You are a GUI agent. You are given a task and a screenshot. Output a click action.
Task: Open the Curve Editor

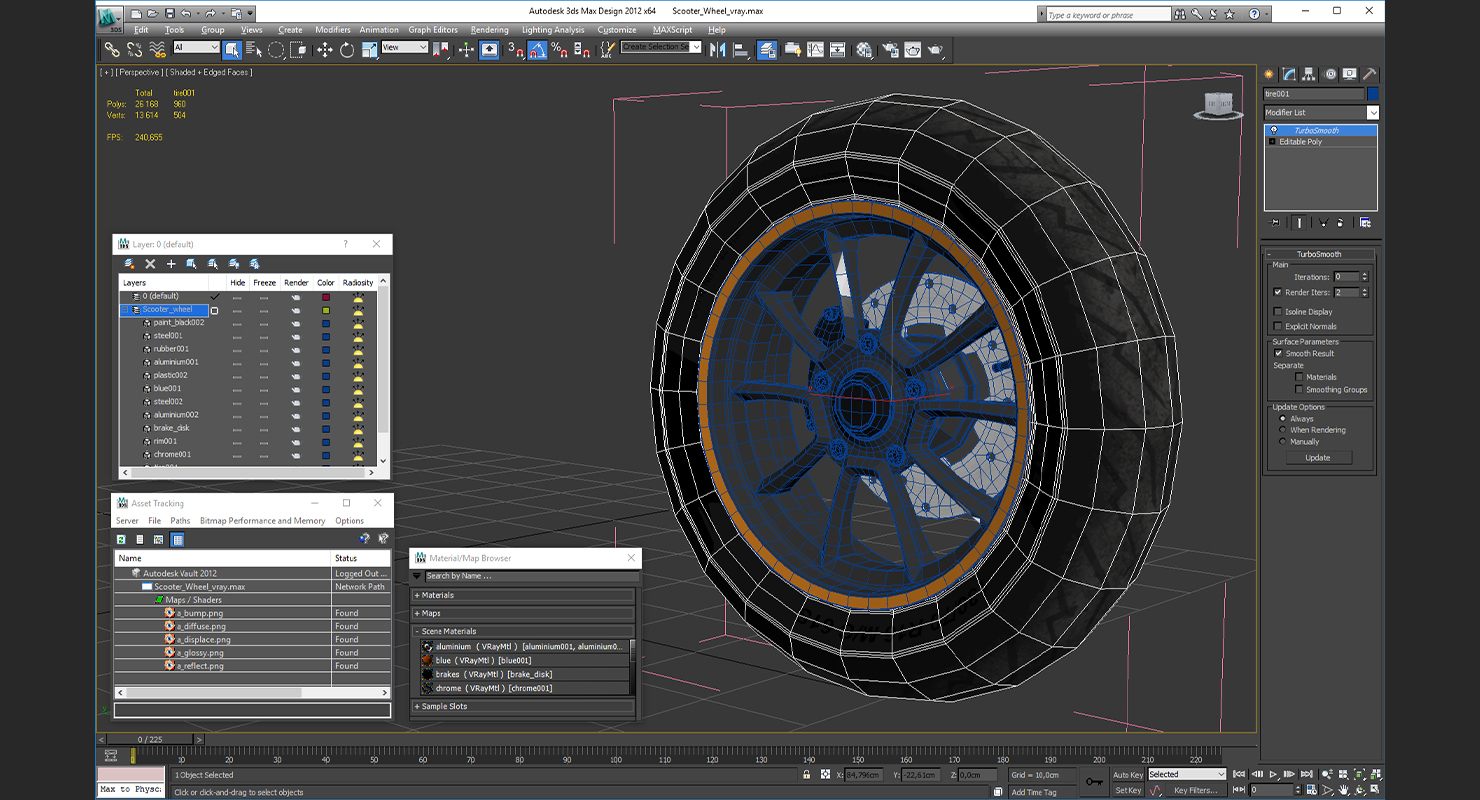click(815, 50)
